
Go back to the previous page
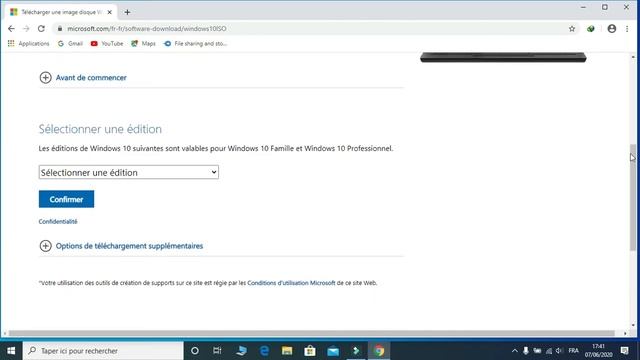11,29
